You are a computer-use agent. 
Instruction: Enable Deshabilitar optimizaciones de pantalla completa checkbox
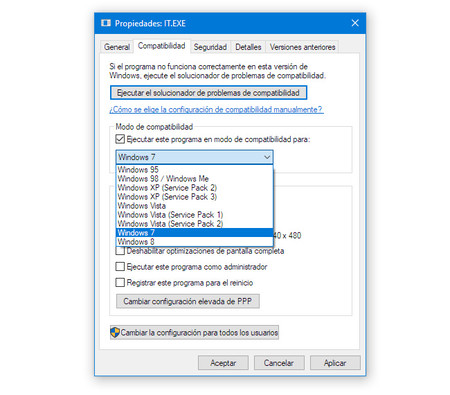(x=120, y=251)
